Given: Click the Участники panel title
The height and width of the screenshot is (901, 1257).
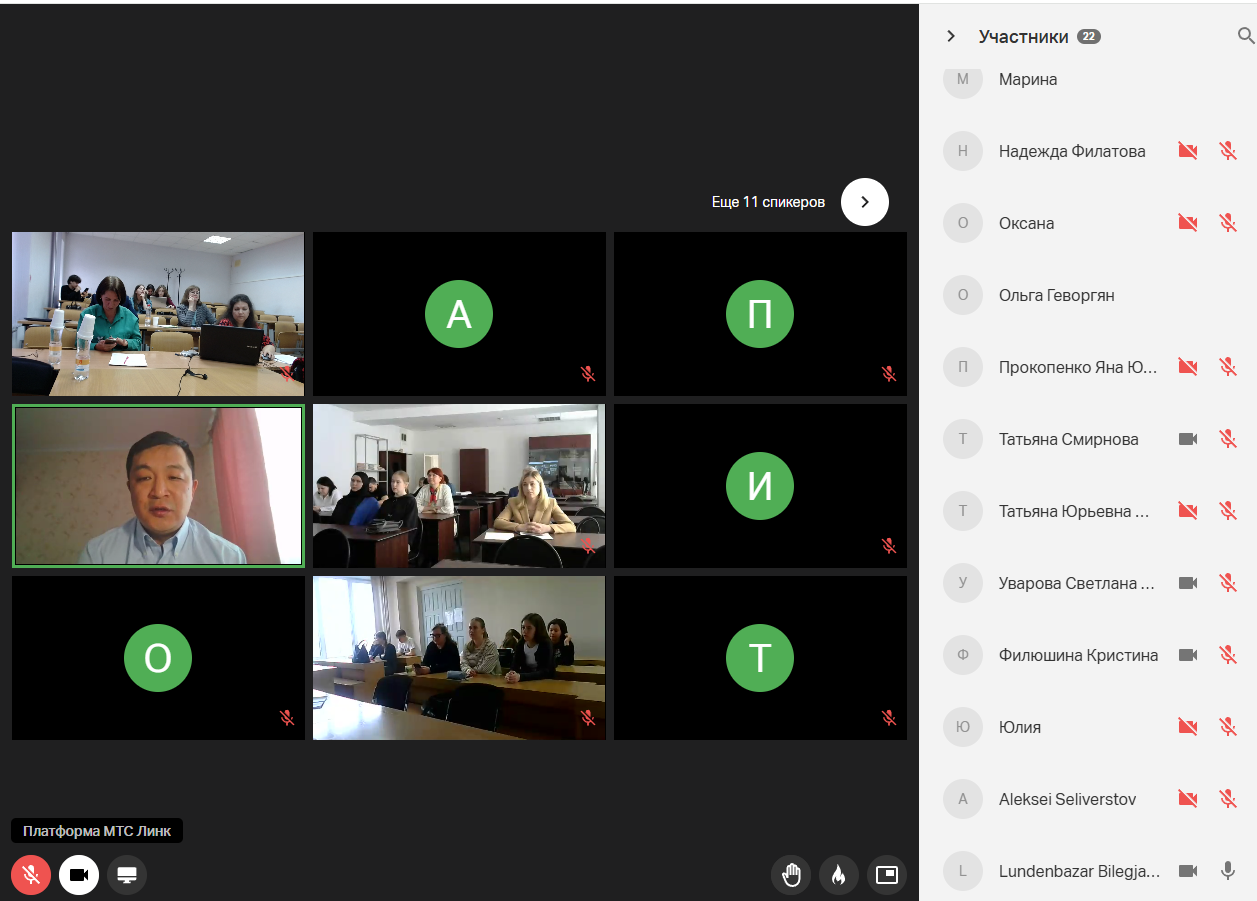Looking at the screenshot, I should (x=1024, y=37).
